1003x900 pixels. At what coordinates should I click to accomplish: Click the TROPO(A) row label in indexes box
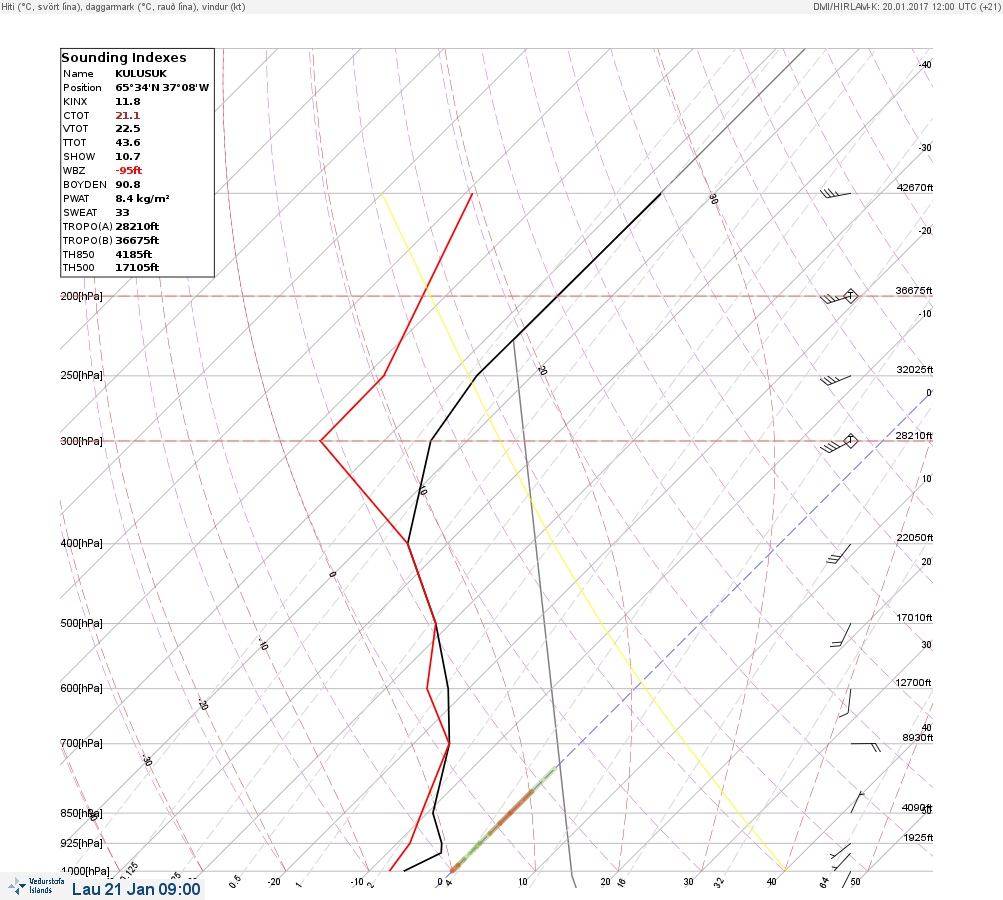point(88,226)
